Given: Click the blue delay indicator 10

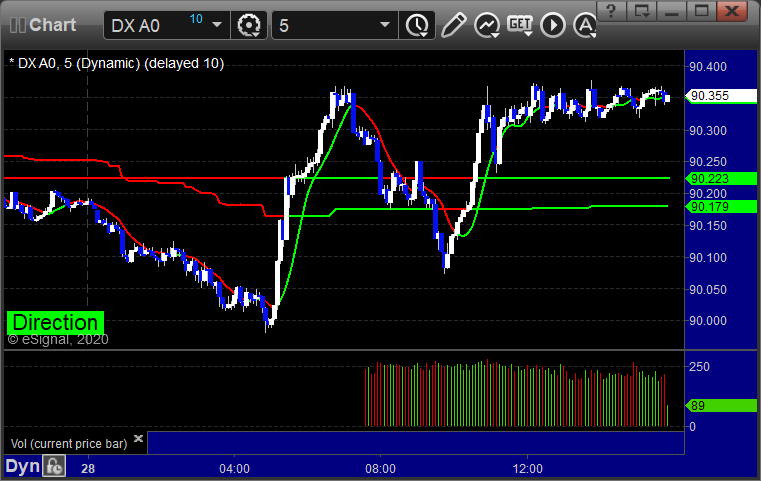Looking at the screenshot, I should pos(196,19).
